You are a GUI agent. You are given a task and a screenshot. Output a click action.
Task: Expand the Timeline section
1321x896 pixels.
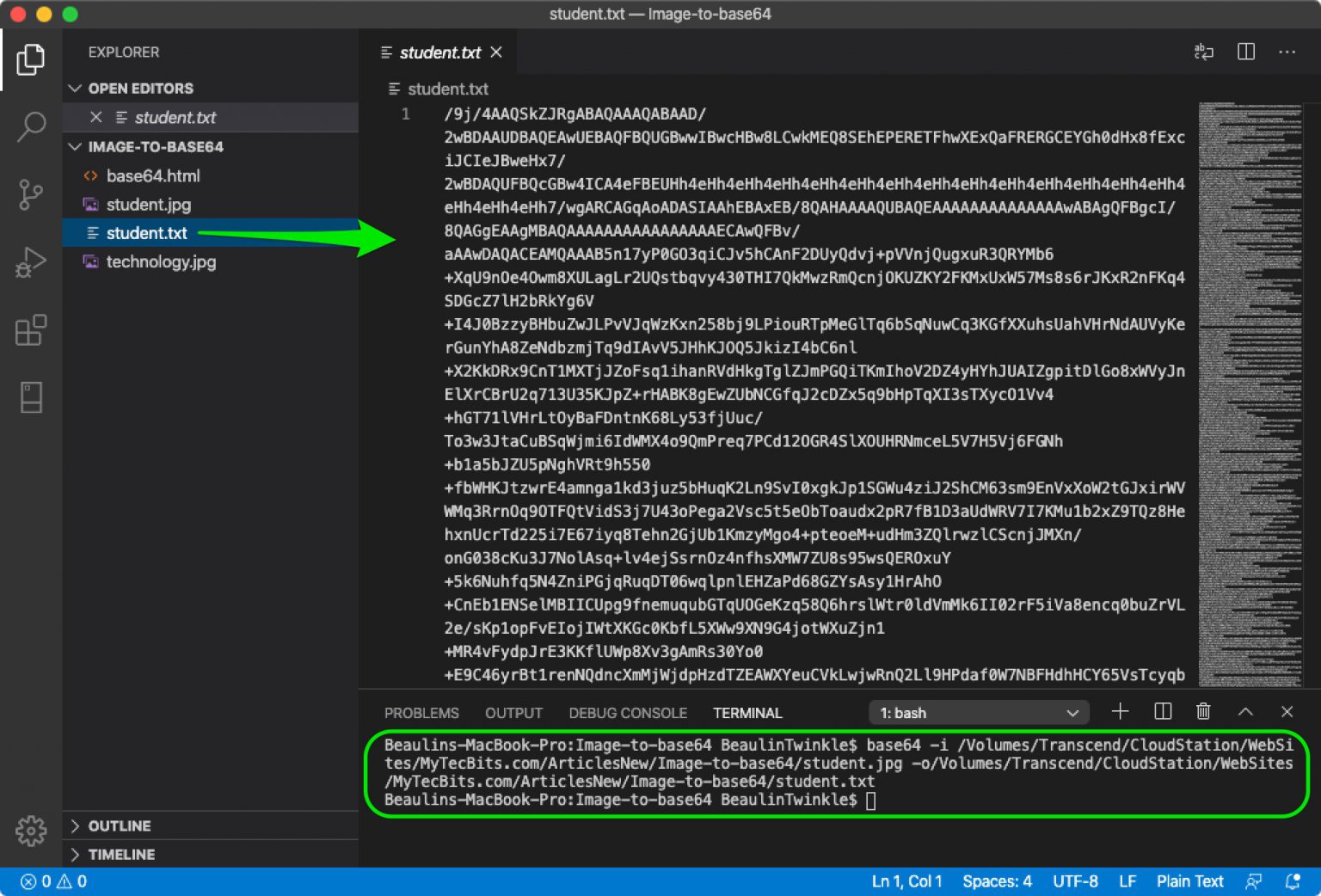[211, 855]
